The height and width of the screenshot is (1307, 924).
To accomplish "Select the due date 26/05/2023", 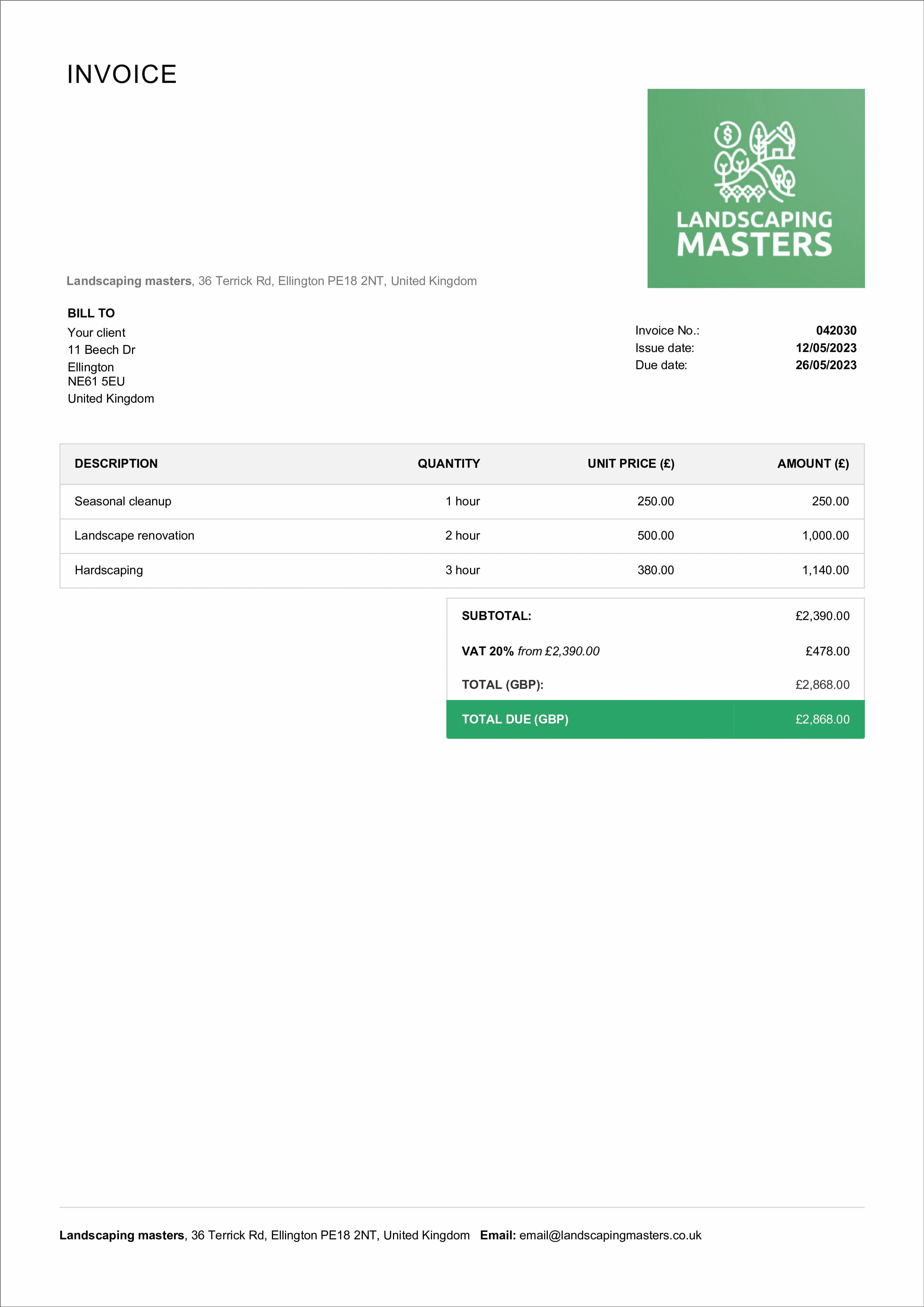I will coord(826,365).
